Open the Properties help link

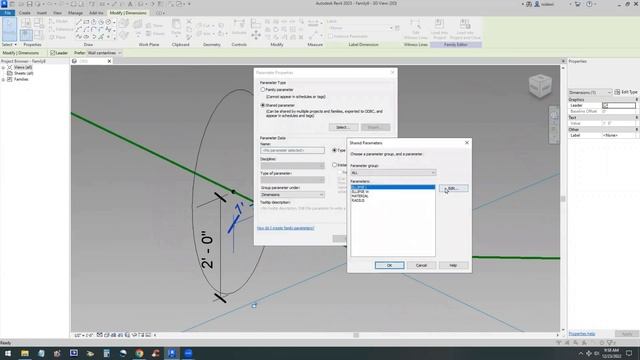pos(582,334)
